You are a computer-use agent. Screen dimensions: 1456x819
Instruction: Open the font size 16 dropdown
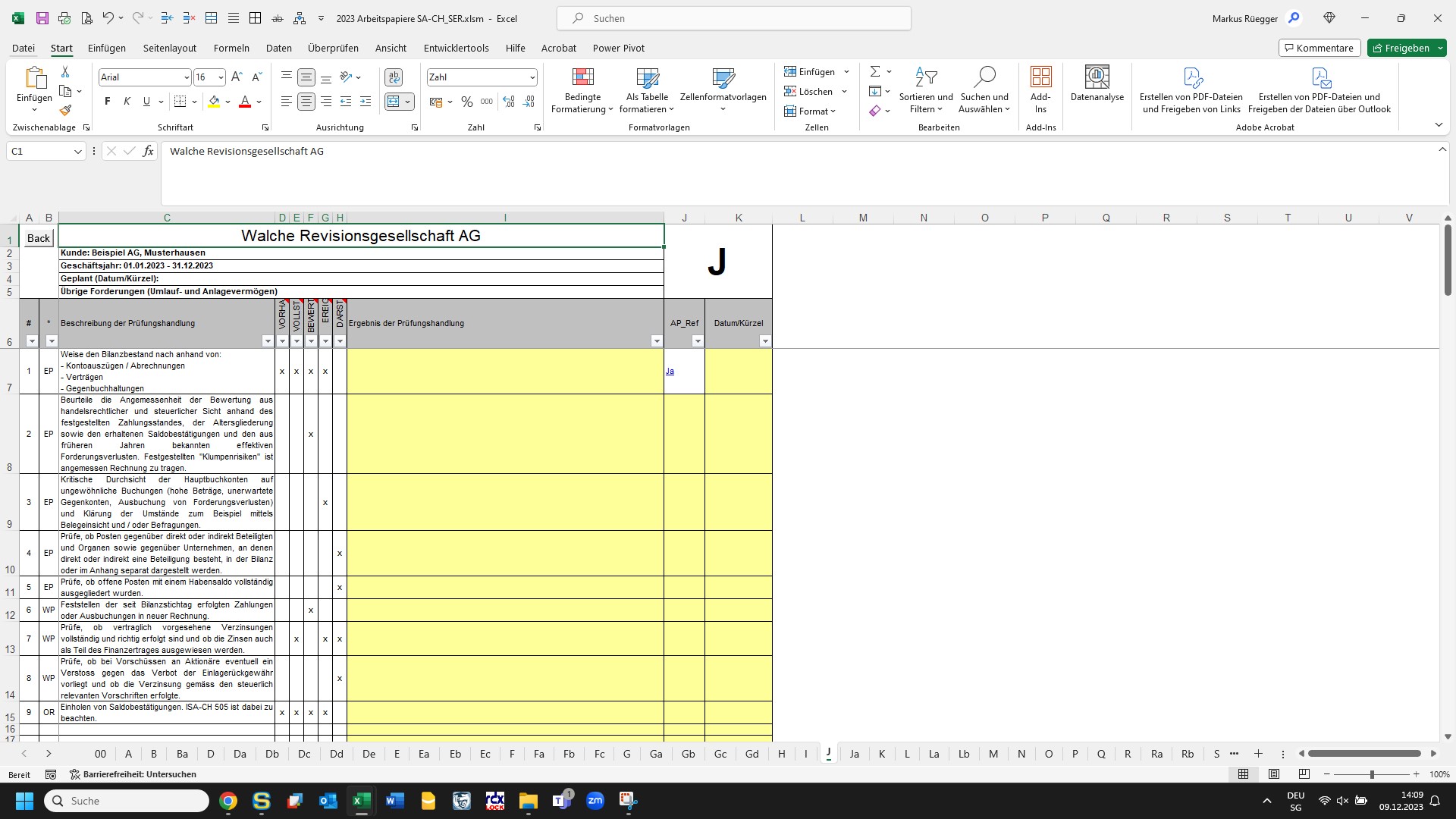[x=221, y=77]
